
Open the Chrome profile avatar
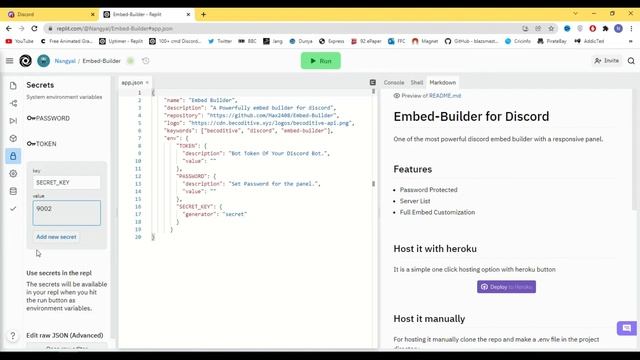pos(618,28)
